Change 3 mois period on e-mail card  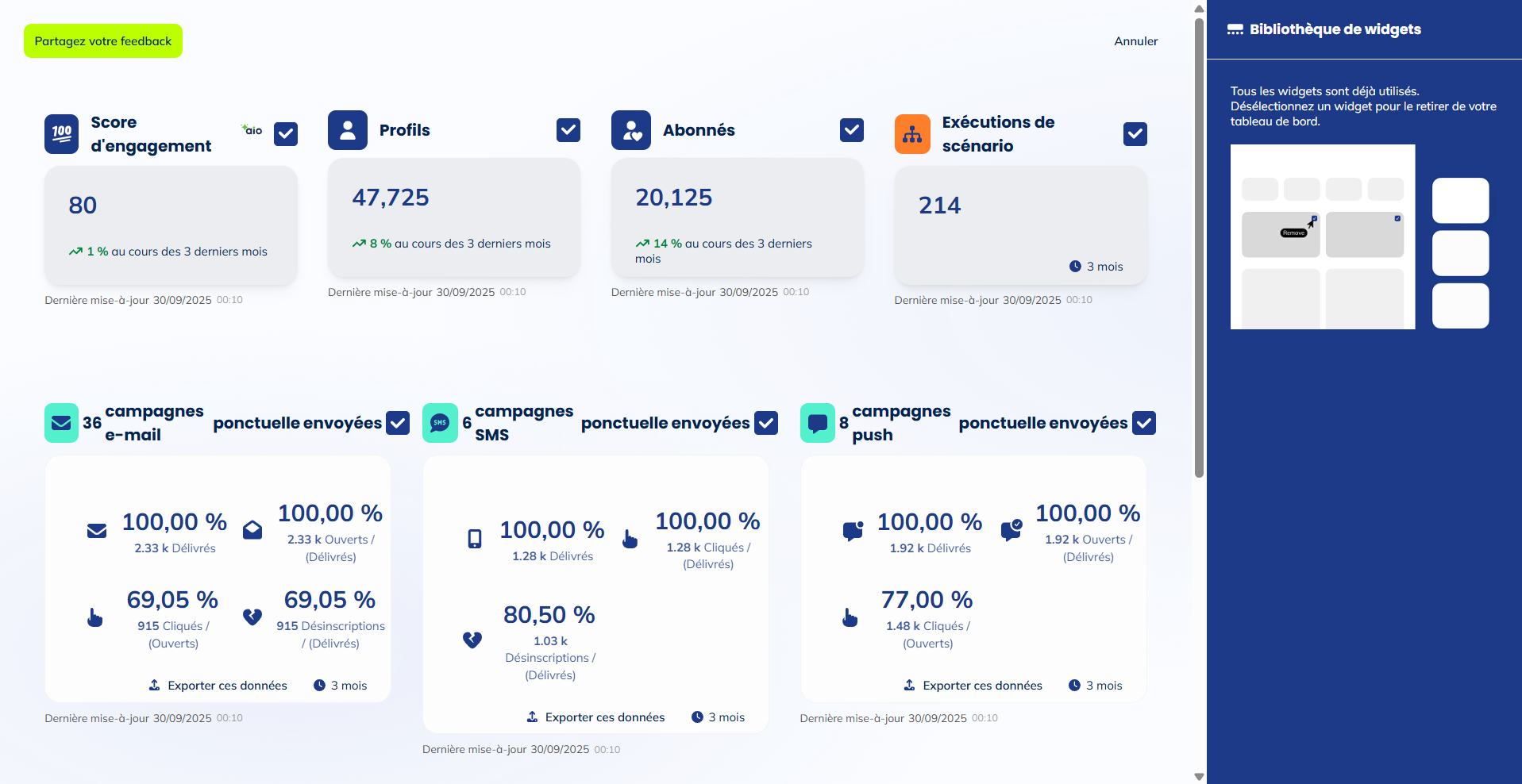(341, 686)
